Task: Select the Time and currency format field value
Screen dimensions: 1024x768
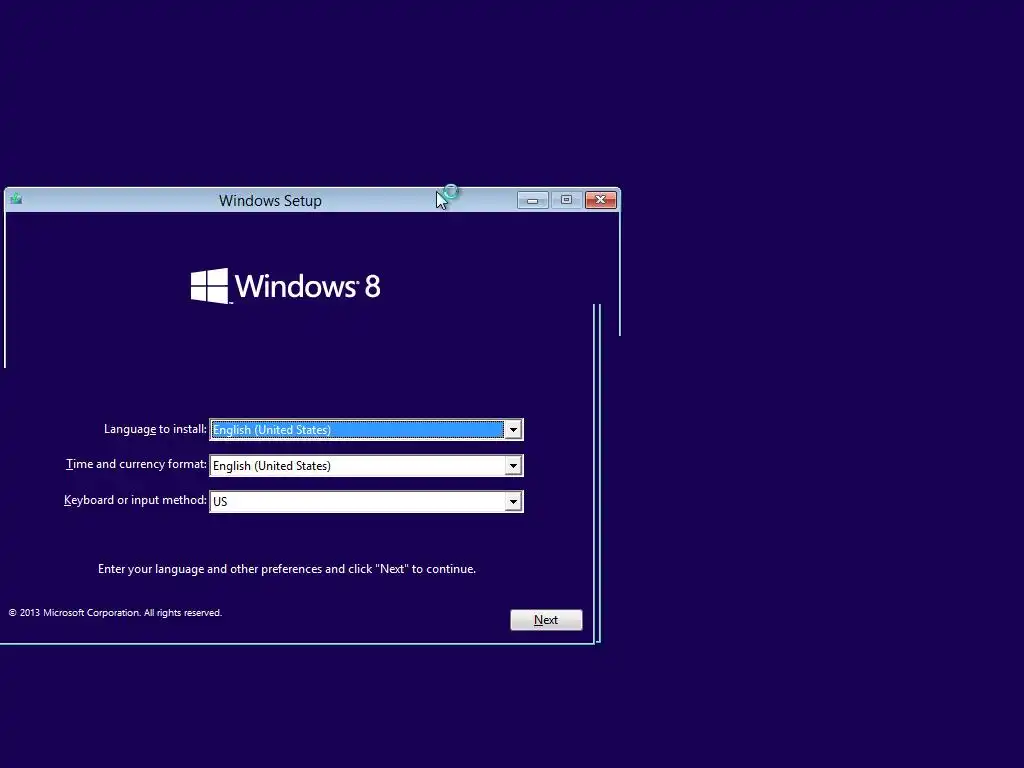Action: [x=357, y=466]
